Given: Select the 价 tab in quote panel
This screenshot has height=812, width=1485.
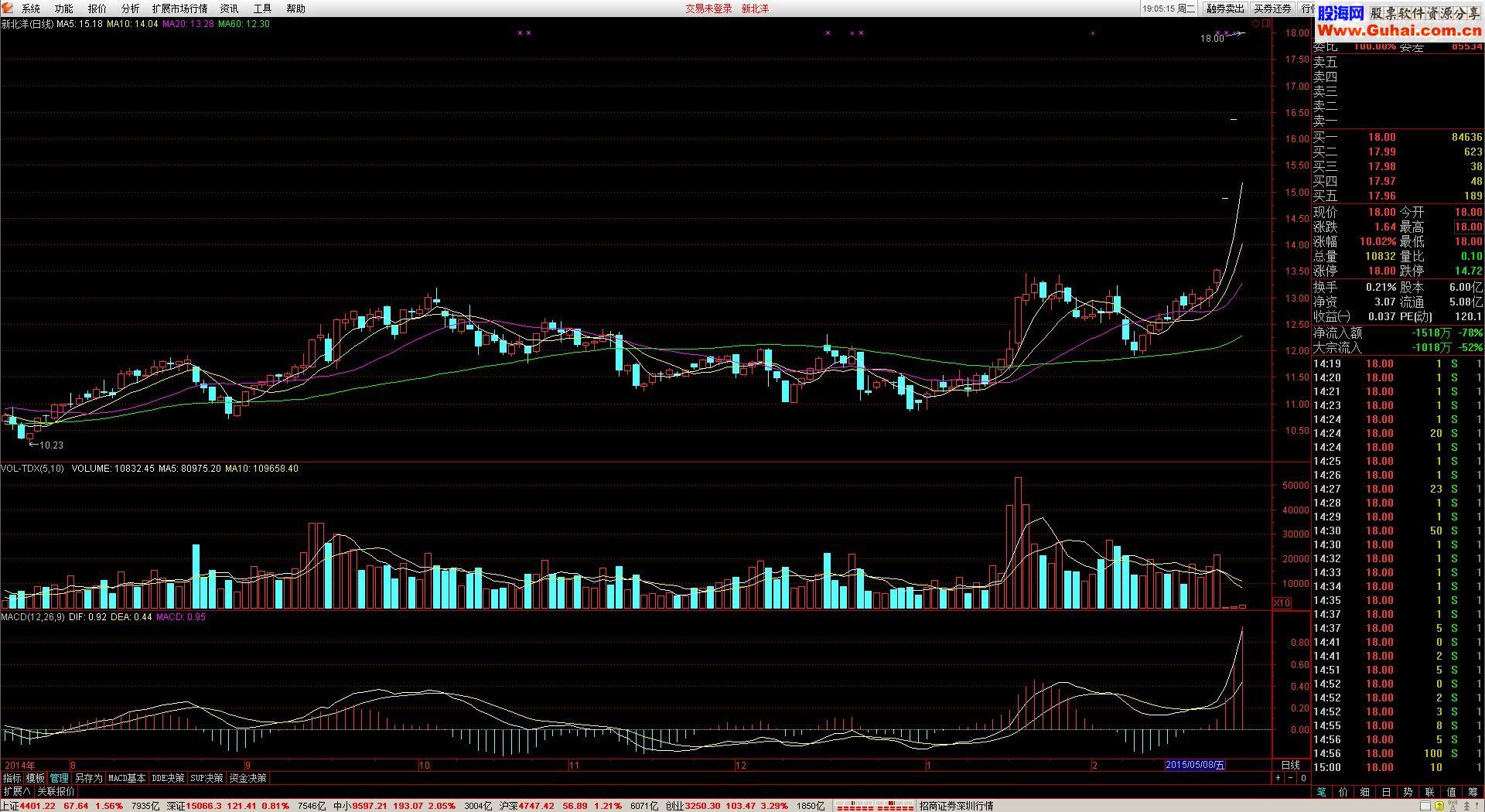Looking at the screenshot, I should 1343,792.
